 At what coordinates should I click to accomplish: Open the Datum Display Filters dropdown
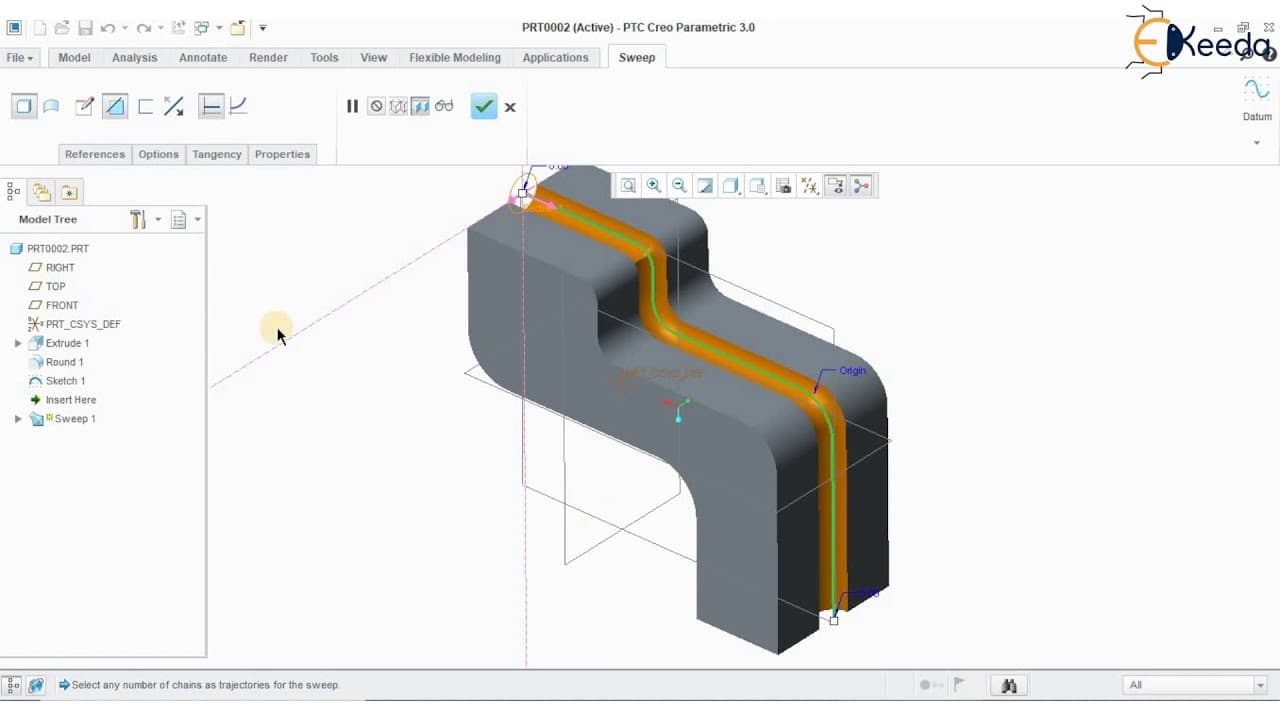point(810,185)
